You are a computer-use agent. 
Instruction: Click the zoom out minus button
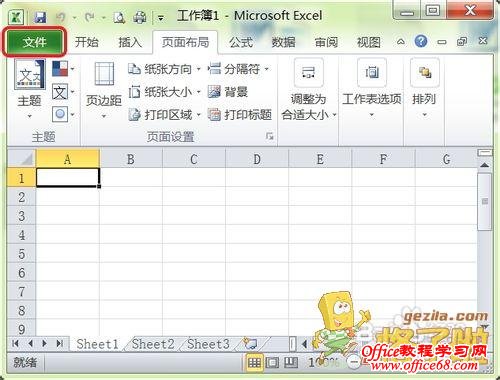355,362
